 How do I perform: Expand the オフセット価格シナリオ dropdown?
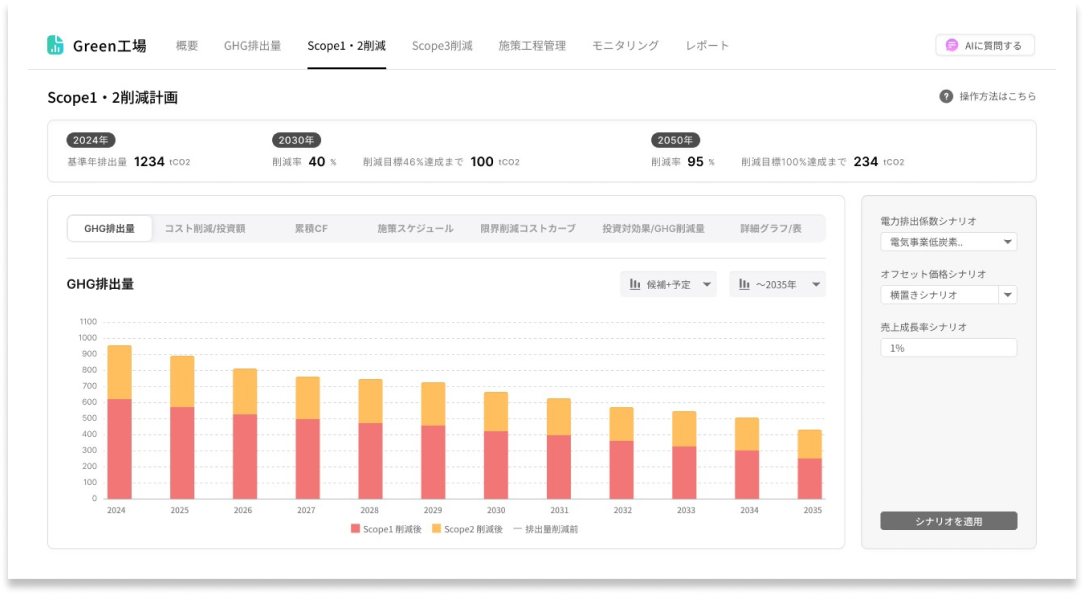pyautogui.click(x=1007, y=295)
